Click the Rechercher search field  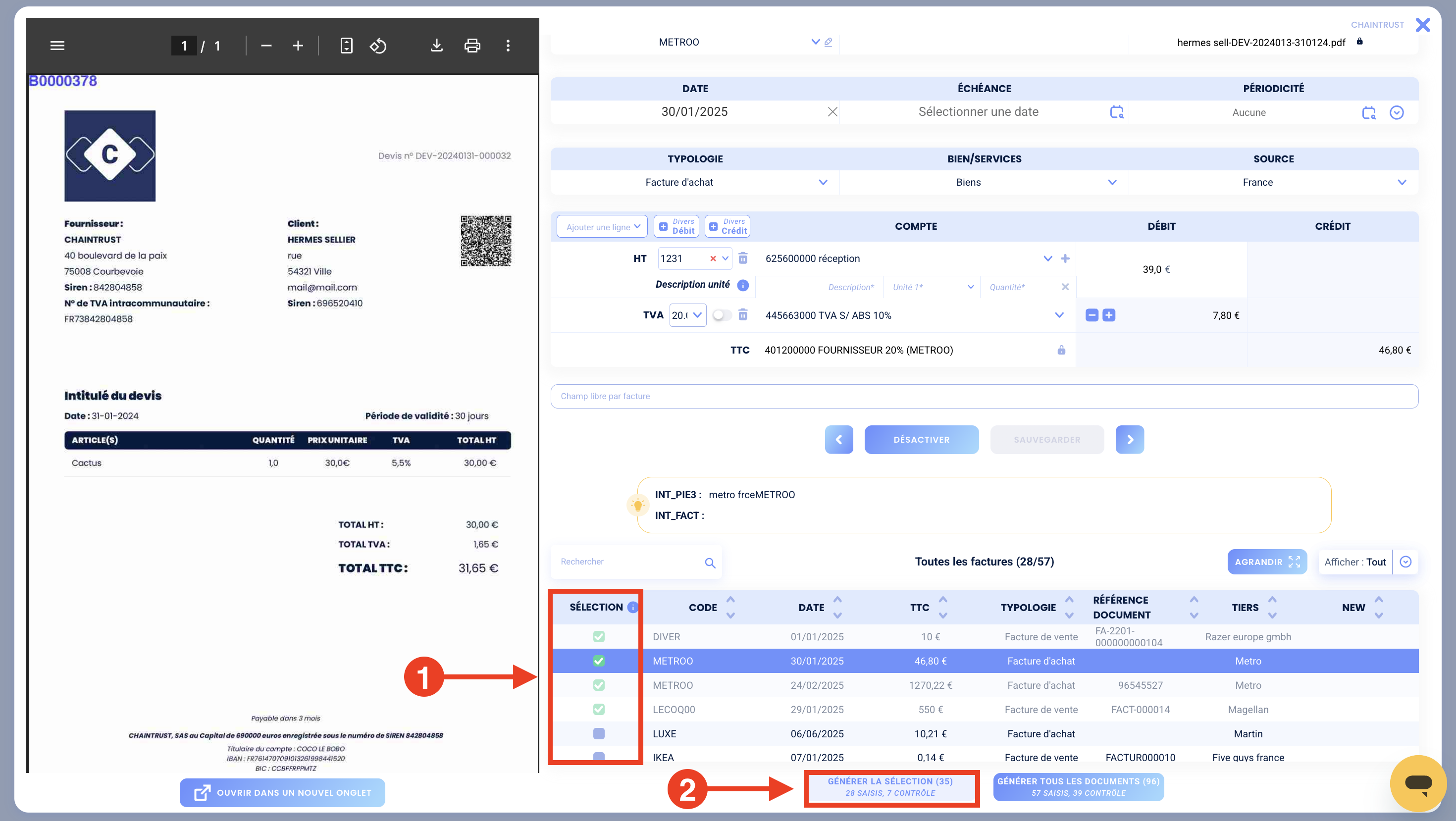[x=629, y=562]
